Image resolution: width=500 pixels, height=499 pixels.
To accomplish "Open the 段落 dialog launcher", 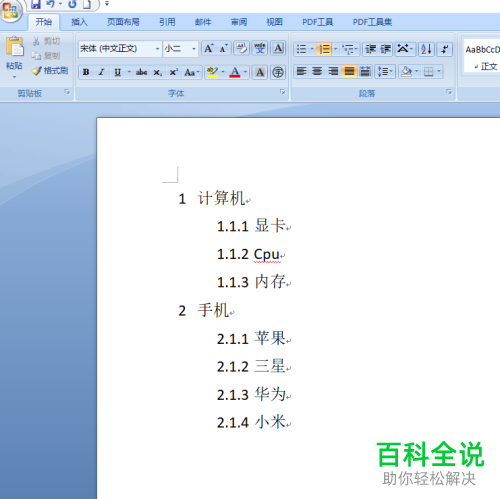I will [449, 92].
